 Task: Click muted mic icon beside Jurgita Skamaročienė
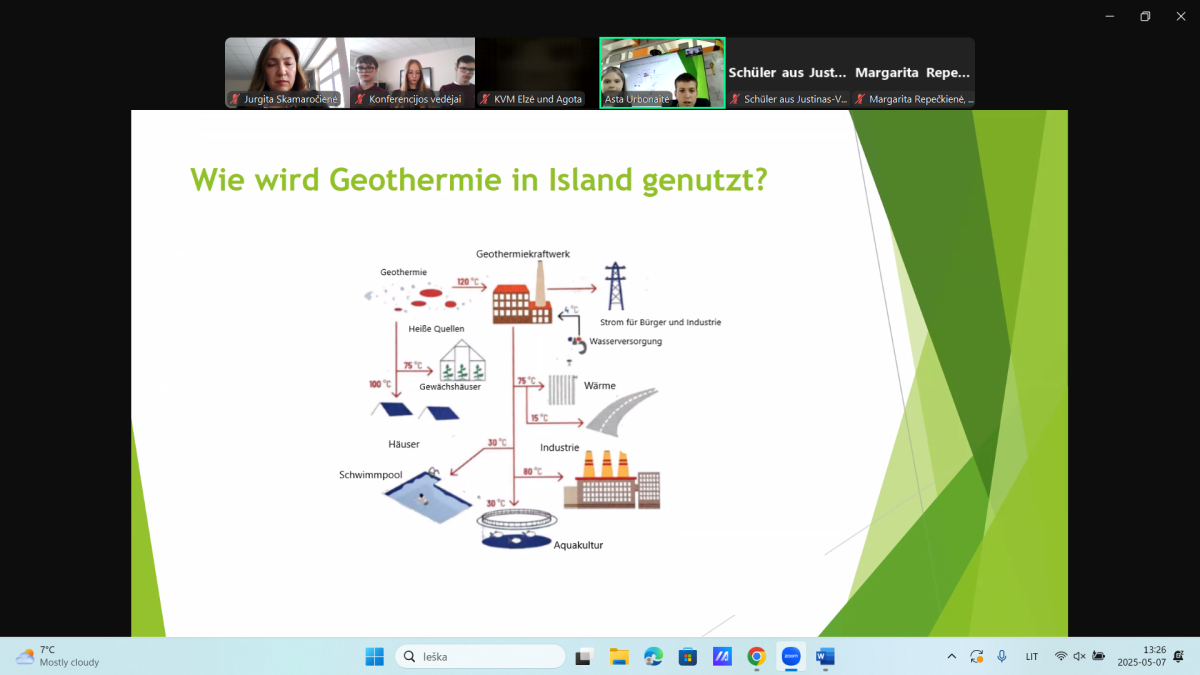point(235,99)
